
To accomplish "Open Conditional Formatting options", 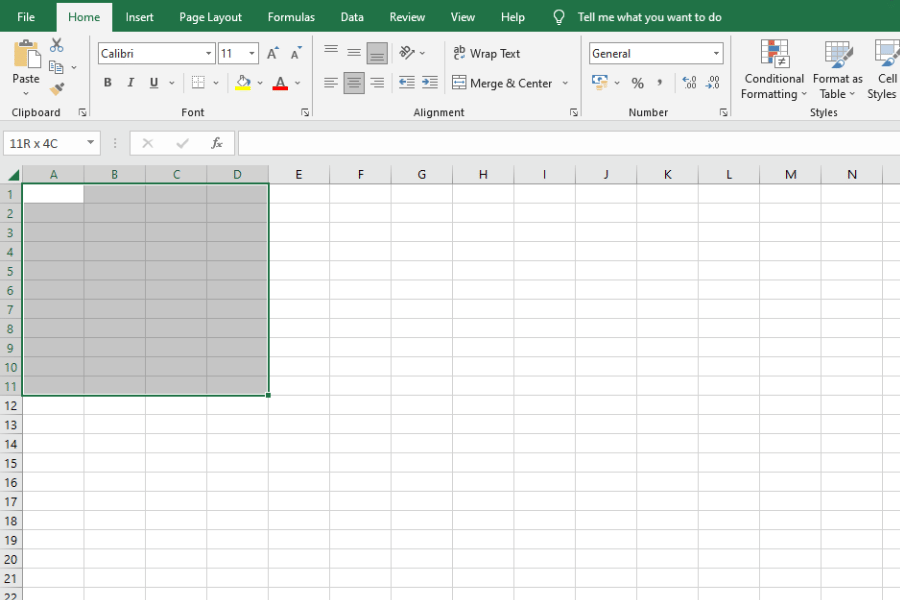I will click(772, 70).
